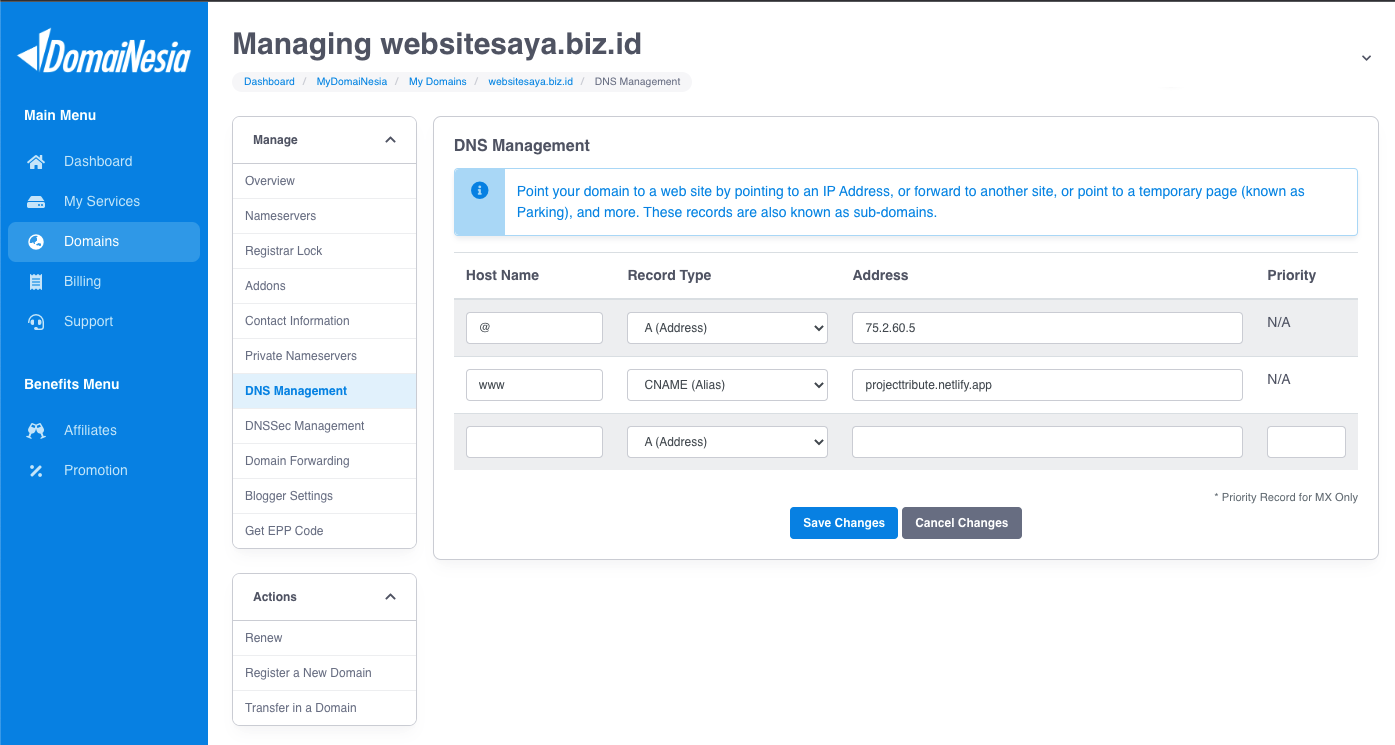Viewport: 1395px width, 745px height.
Task: Click the empty Host Name input field
Action: pos(534,441)
